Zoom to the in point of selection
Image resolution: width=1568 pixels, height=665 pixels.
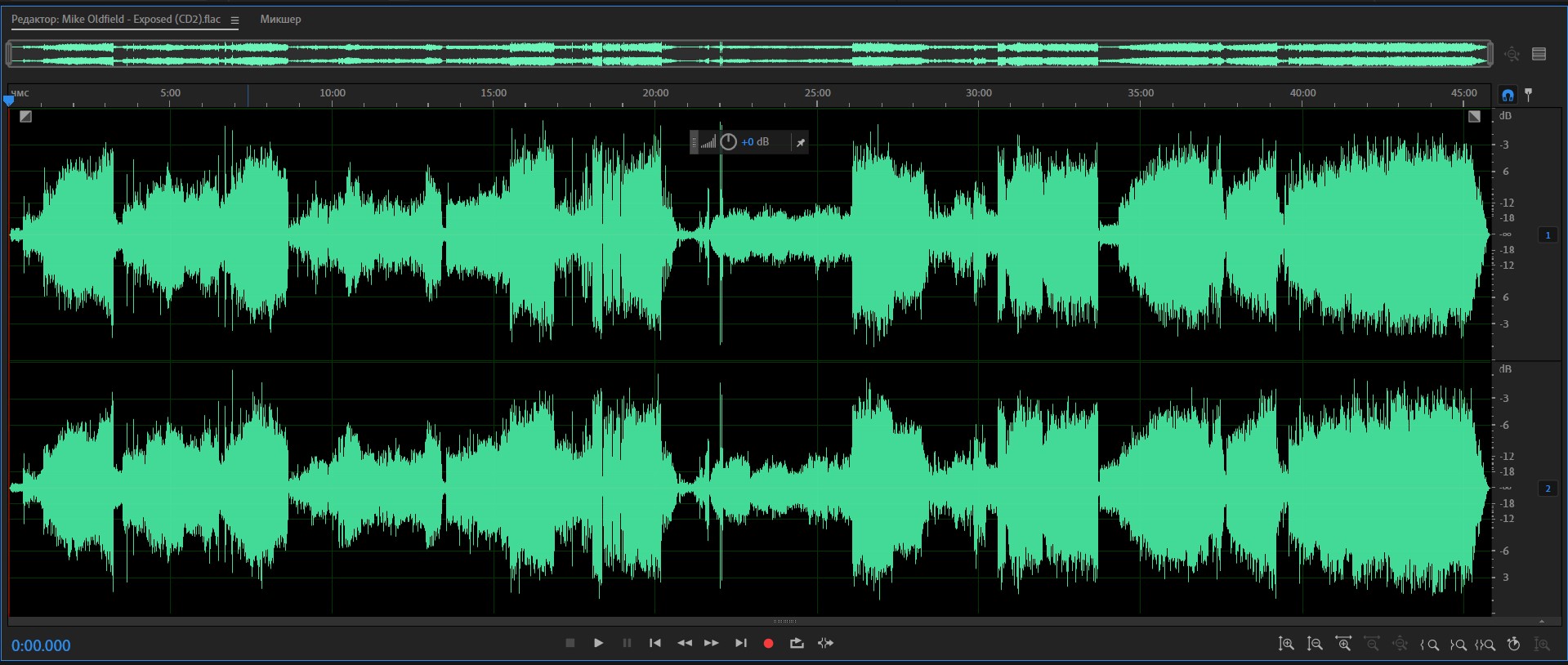click(1429, 645)
